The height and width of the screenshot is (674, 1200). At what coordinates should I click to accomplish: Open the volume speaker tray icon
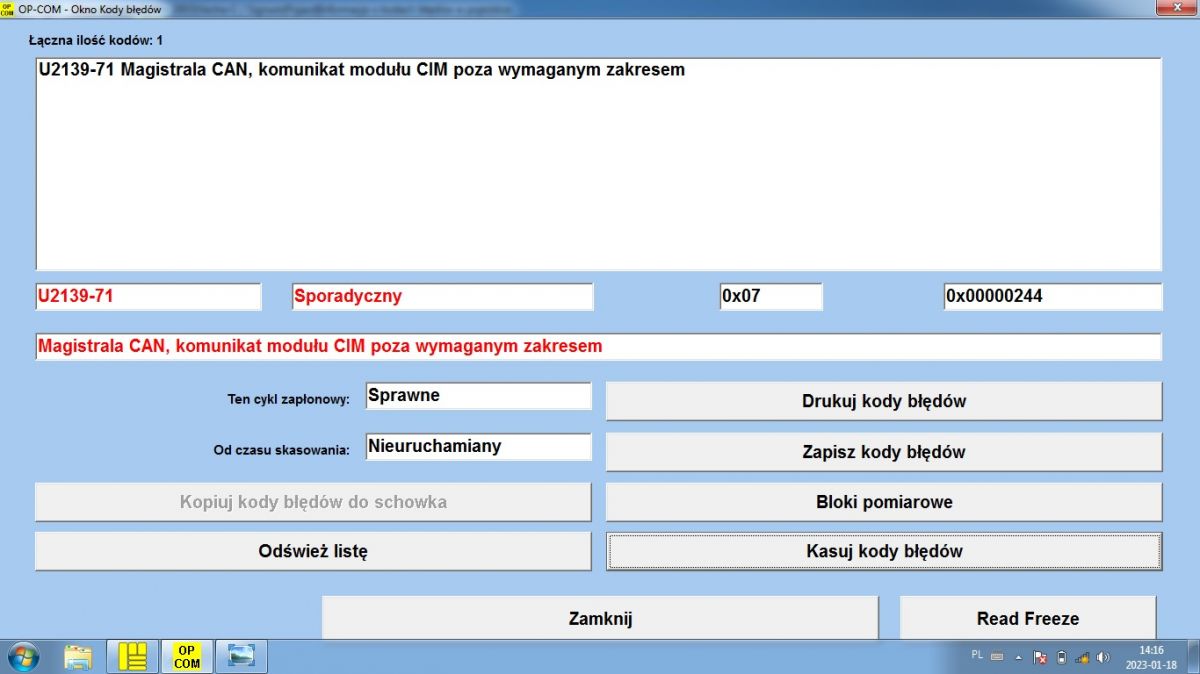(x=1103, y=657)
